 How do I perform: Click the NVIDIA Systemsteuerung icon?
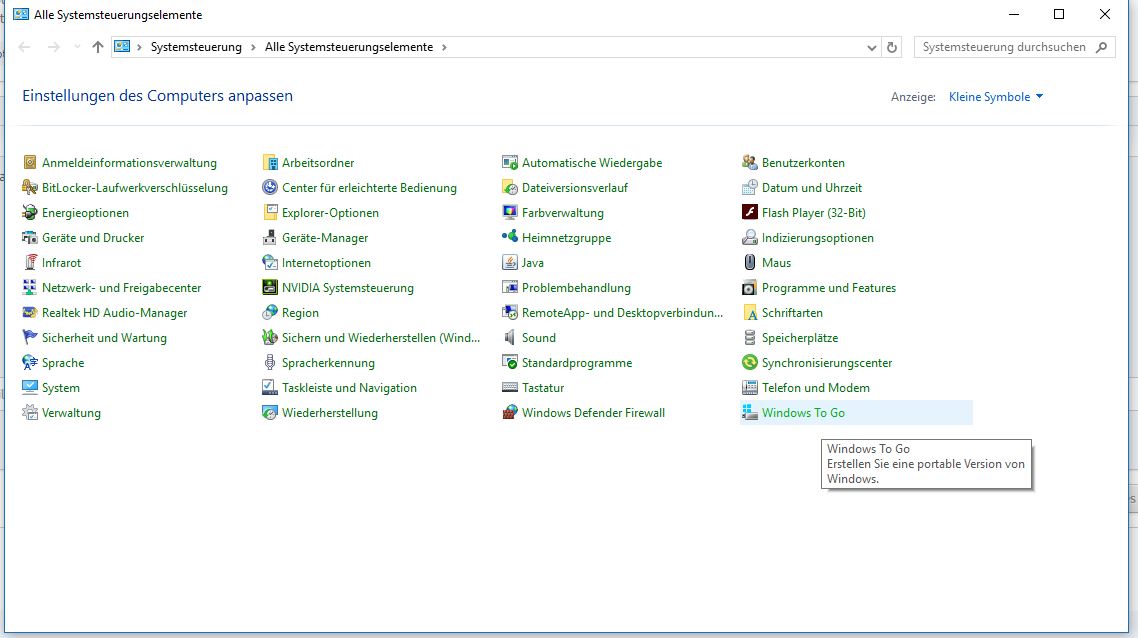click(270, 287)
